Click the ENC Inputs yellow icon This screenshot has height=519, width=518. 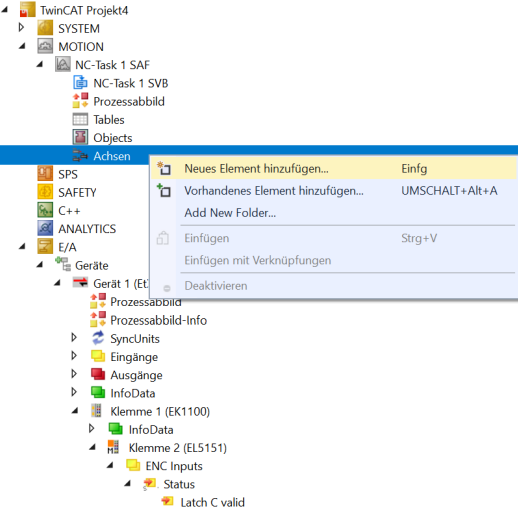[x=133, y=465]
